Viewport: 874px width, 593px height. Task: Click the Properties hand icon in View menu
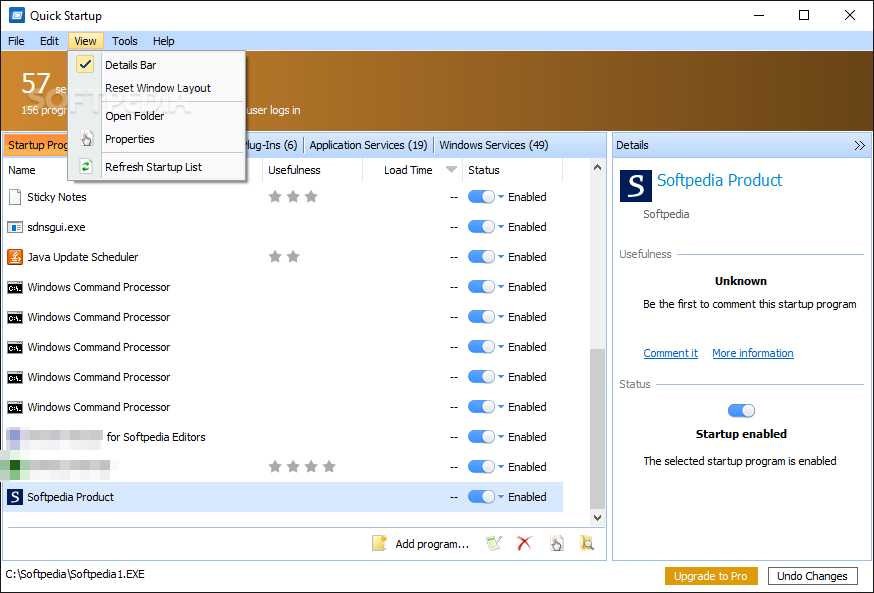[86, 139]
